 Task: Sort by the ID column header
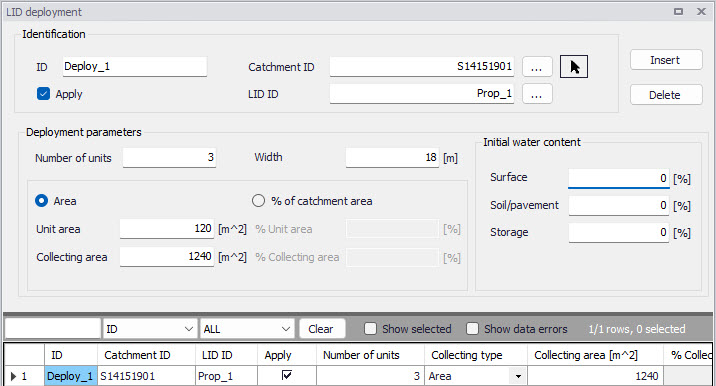coord(71,355)
